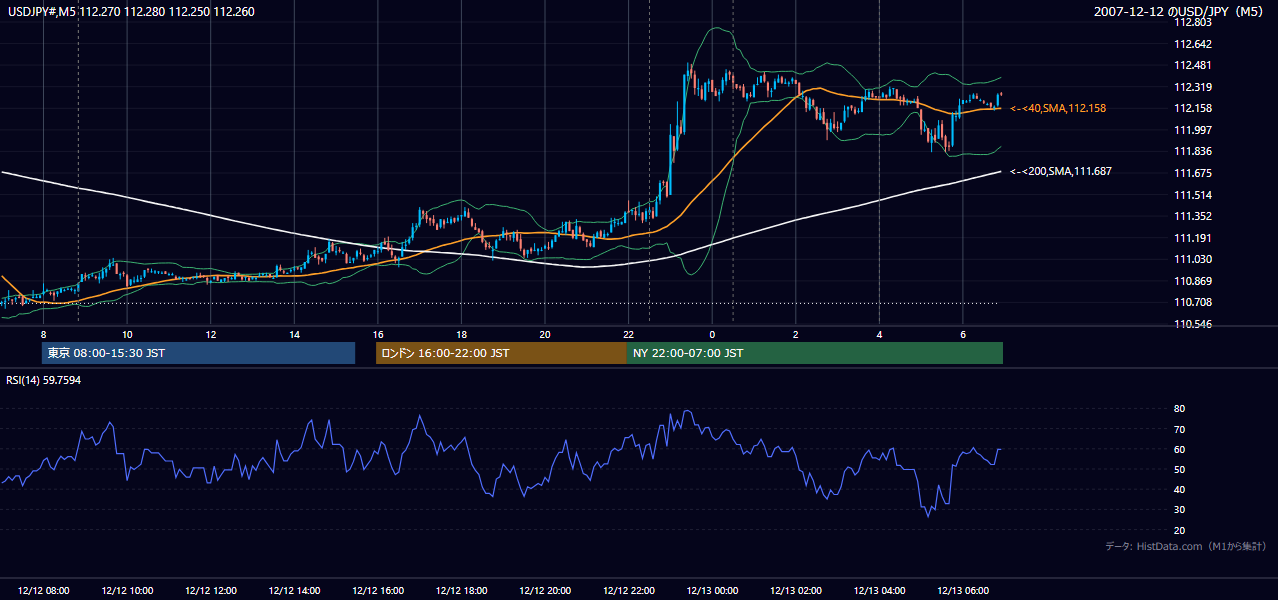The width and height of the screenshot is (1278, 600).
Task: Click the NY 22:00-07:00 JST session bar
Action: [x=815, y=353]
